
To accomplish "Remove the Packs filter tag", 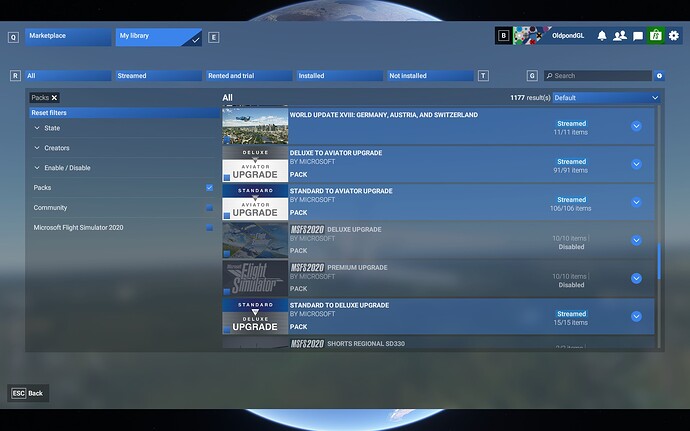I will pyautogui.click(x=55, y=98).
